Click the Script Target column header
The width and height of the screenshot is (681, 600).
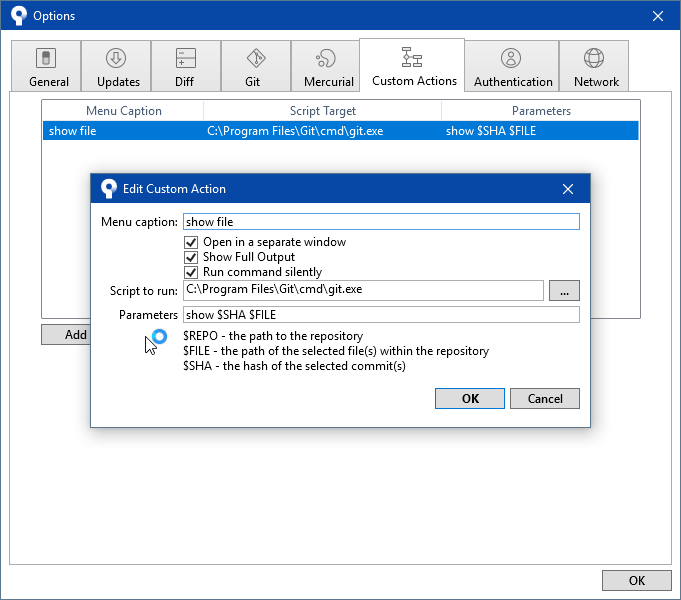tap(322, 111)
